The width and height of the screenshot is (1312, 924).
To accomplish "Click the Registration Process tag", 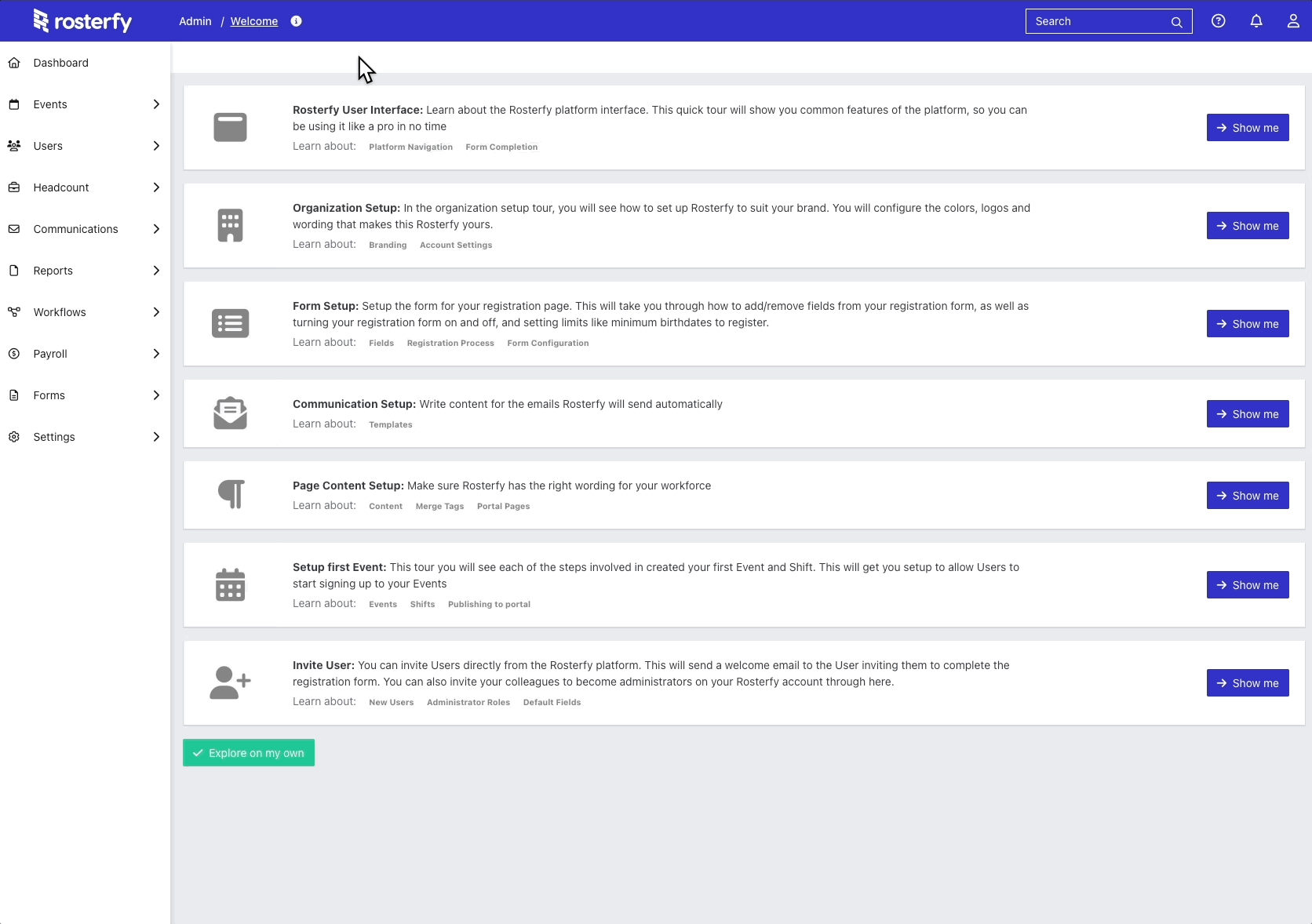I will click(450, 344).
